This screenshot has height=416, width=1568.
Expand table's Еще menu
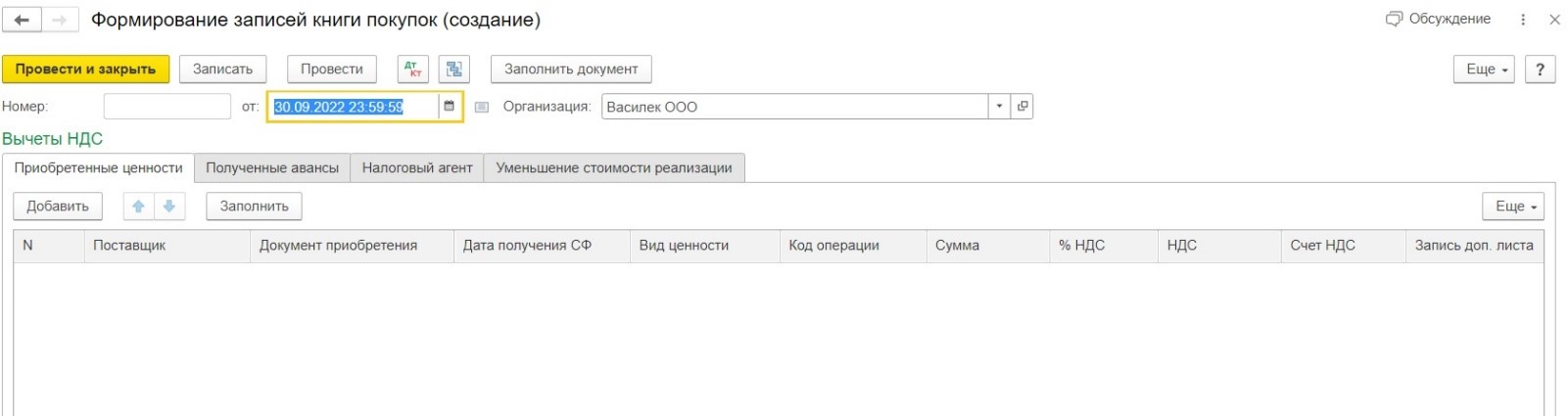1514,207
